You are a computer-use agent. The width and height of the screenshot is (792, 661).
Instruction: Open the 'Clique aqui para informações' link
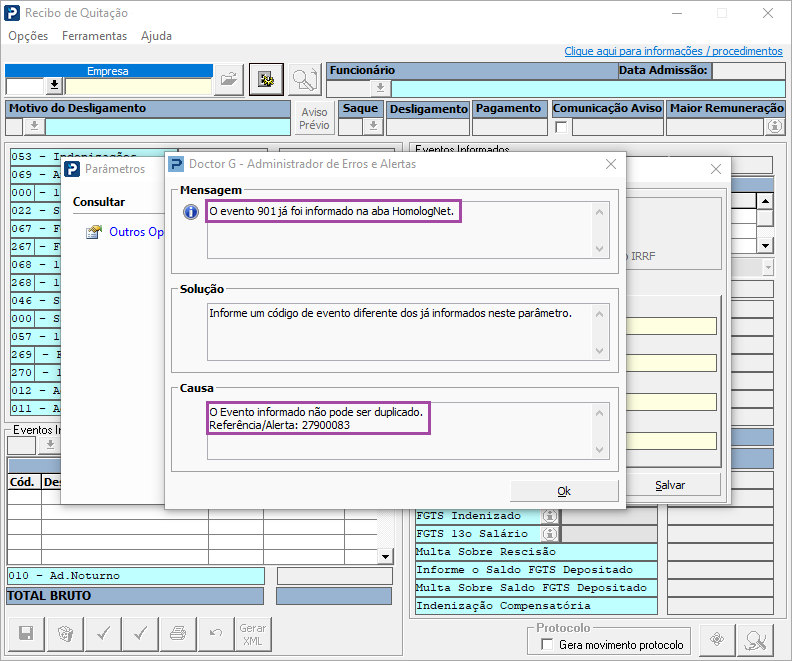pos(673,51)
